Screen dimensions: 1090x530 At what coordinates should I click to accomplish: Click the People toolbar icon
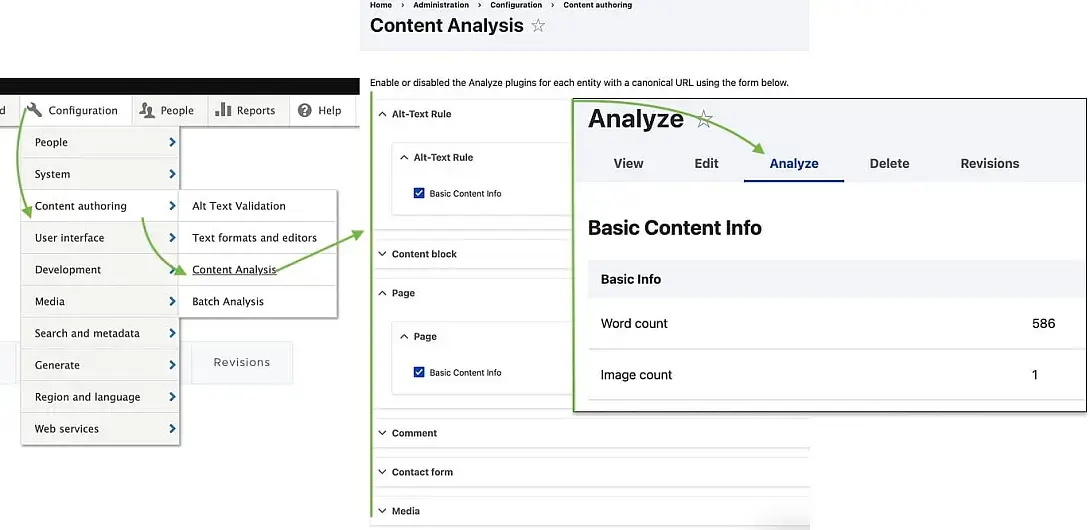[x=147, y=110]
